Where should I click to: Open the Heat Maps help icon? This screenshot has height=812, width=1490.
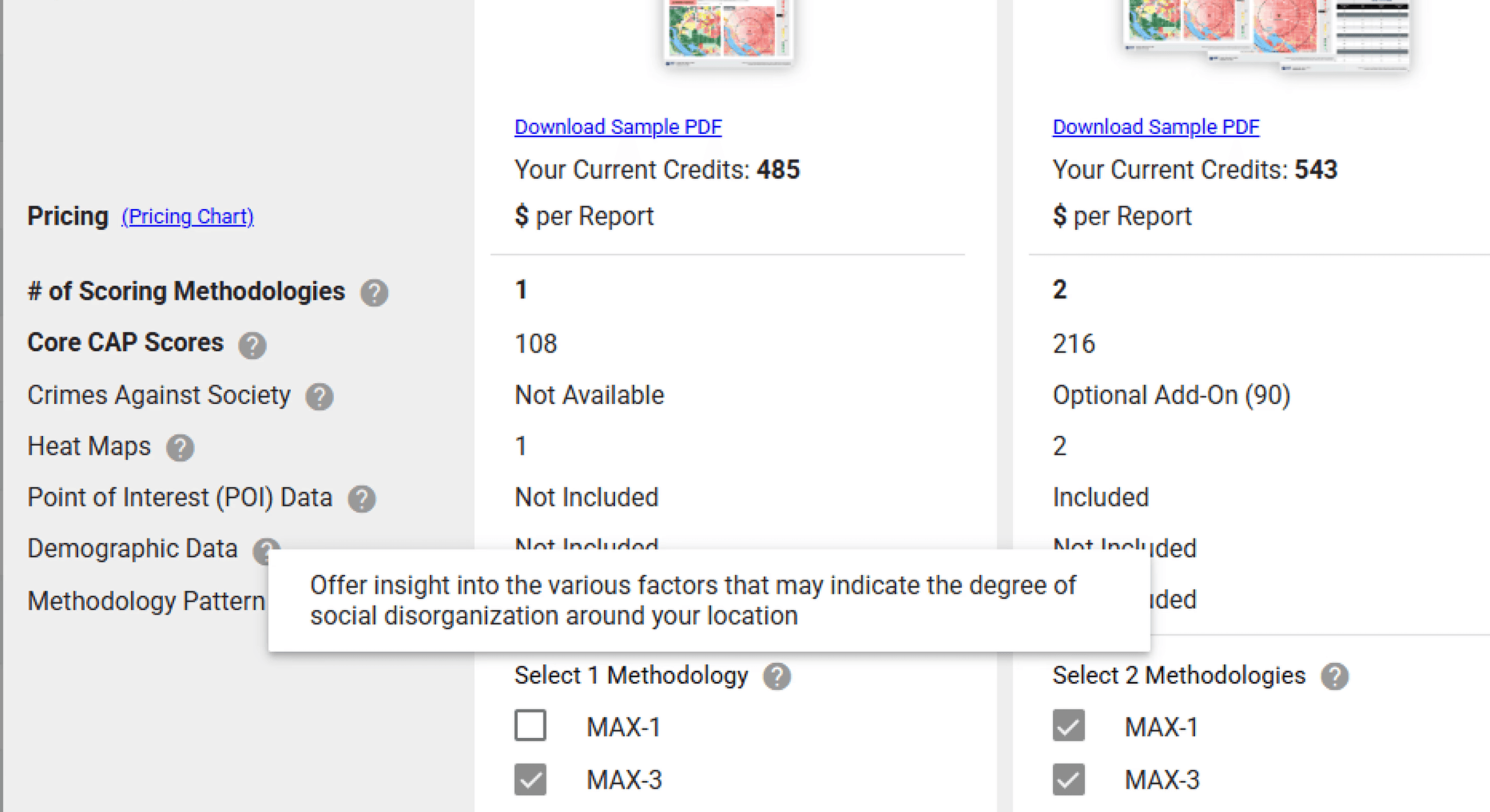click(x=181, y=448)
